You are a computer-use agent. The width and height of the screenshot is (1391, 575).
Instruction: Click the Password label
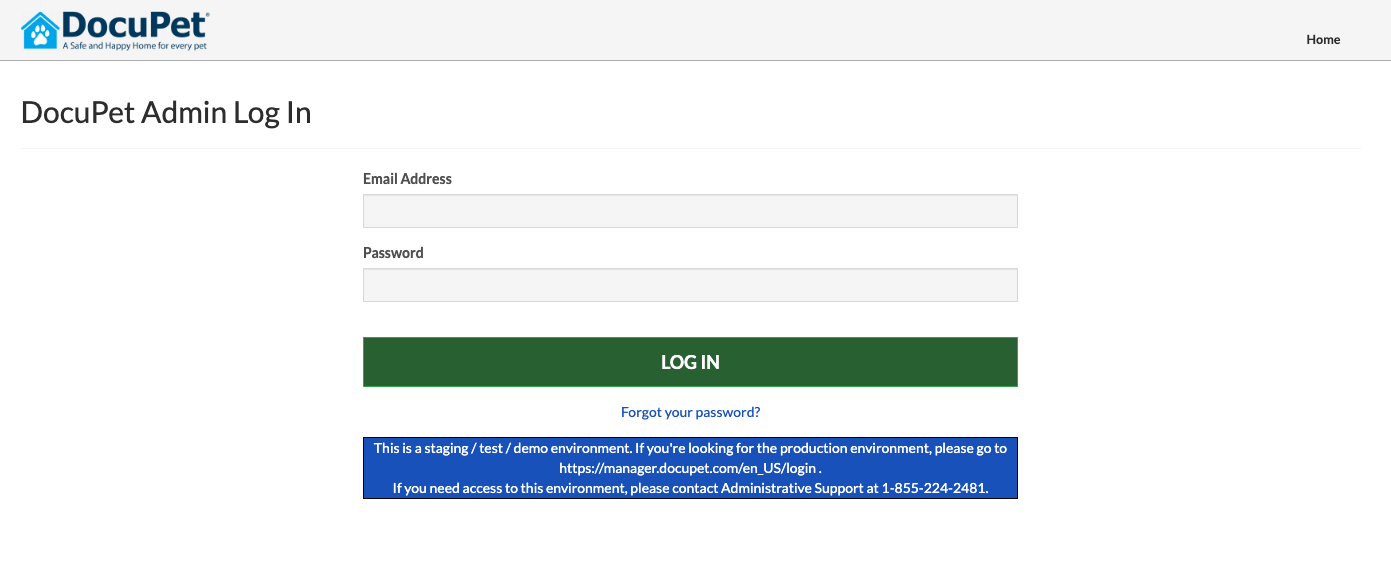[393, 253]
